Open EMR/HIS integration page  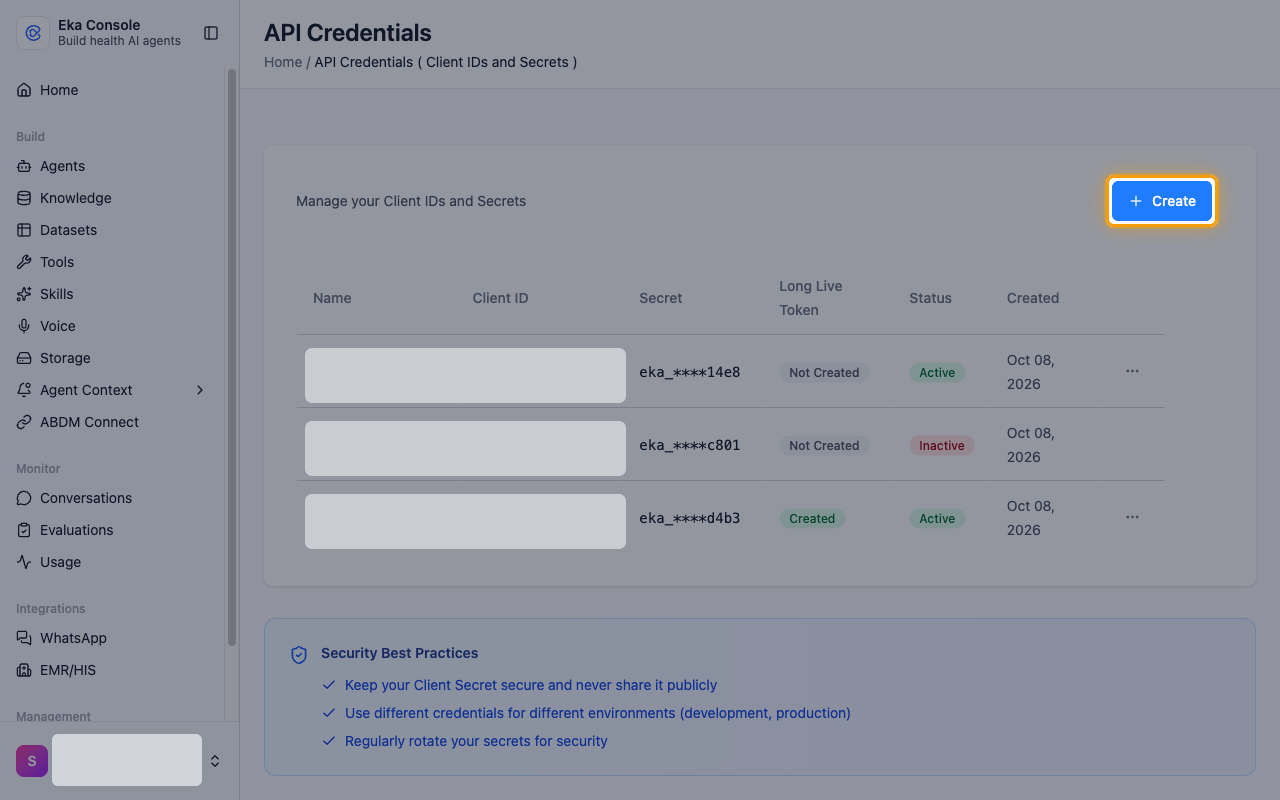(x=112, y=670)
